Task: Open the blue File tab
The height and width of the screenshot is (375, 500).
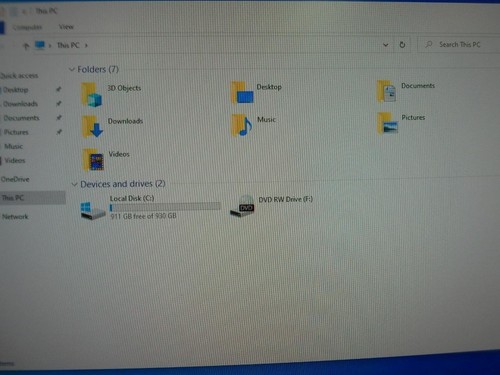Action: coord(2,28)
